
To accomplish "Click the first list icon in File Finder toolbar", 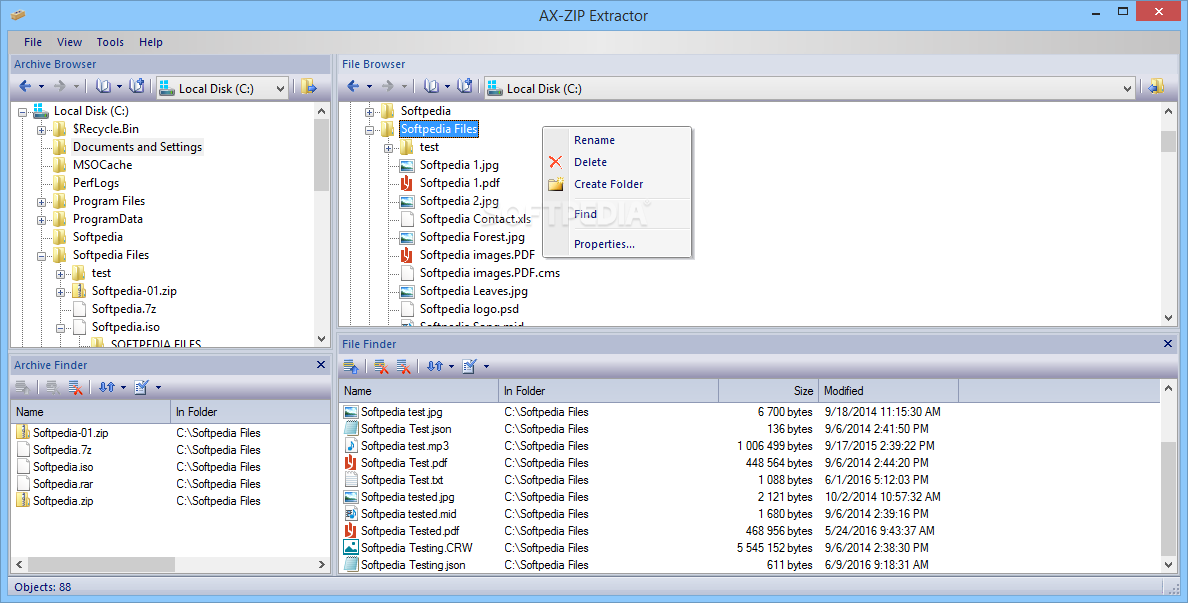I will point(351,367).
